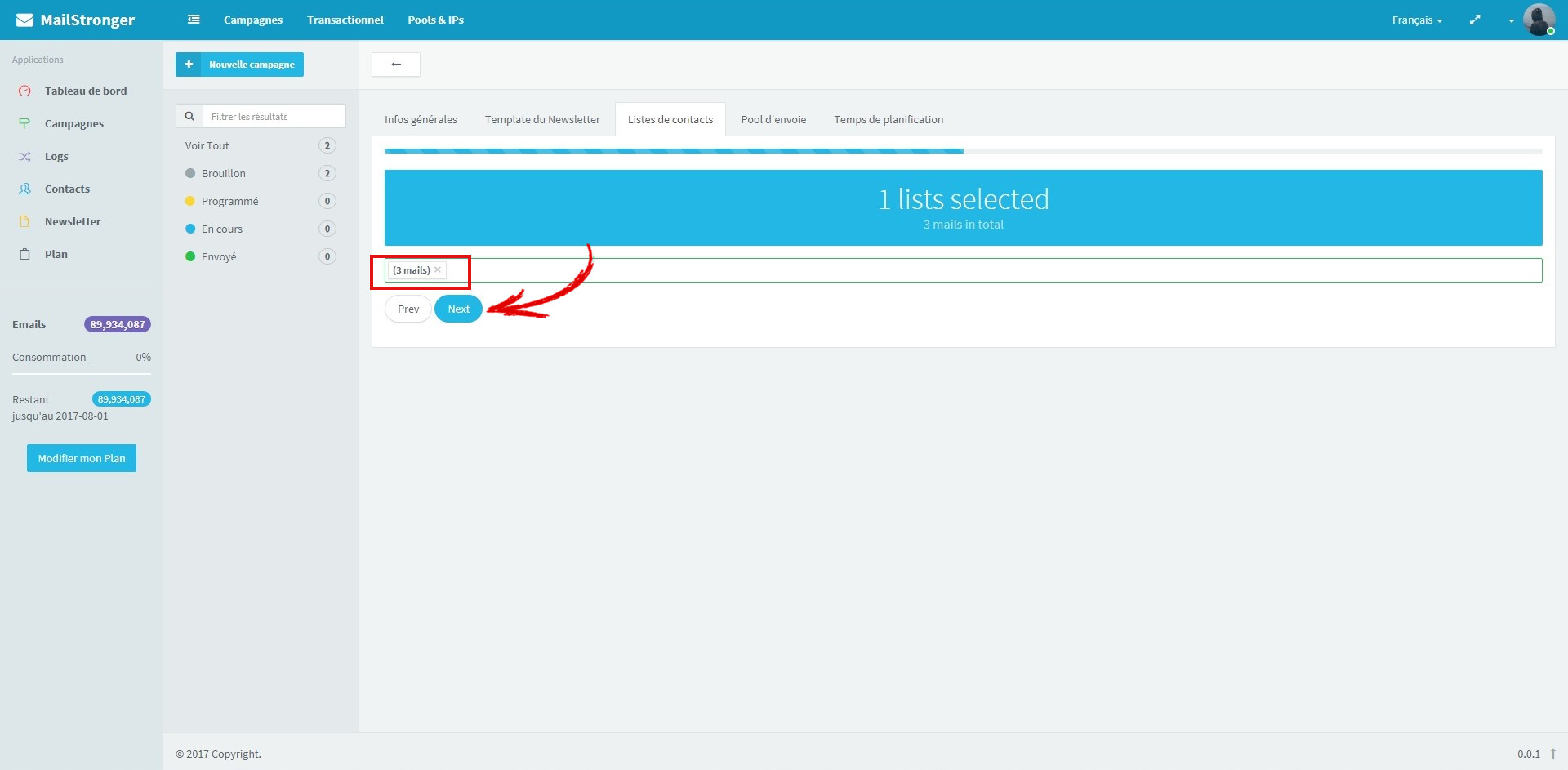Viewport: 1568px width, 770px height.
Task: Filter campaigns by Envoyé
Action: (219, 256)
